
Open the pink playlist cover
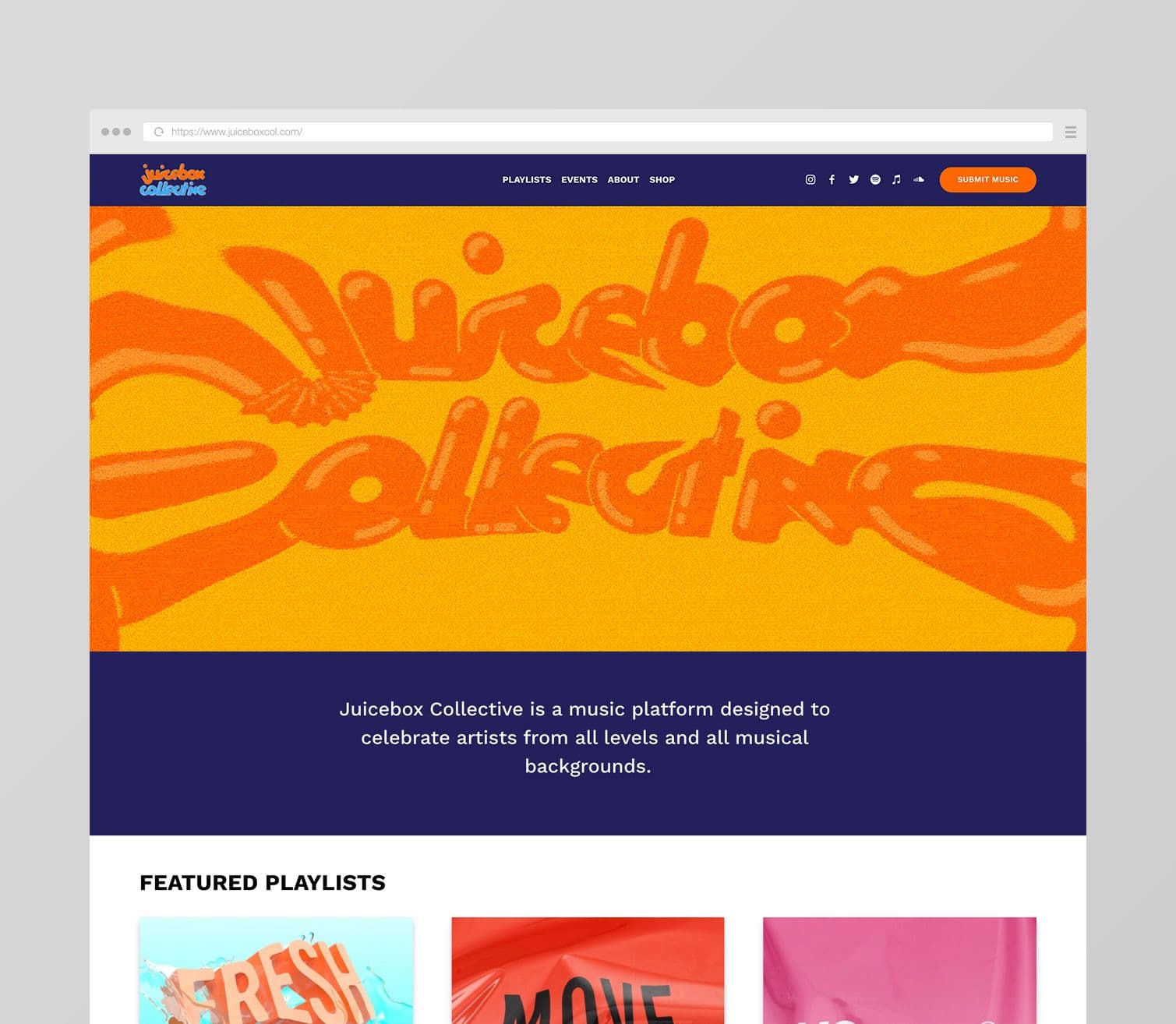click(x=899, y=970)
